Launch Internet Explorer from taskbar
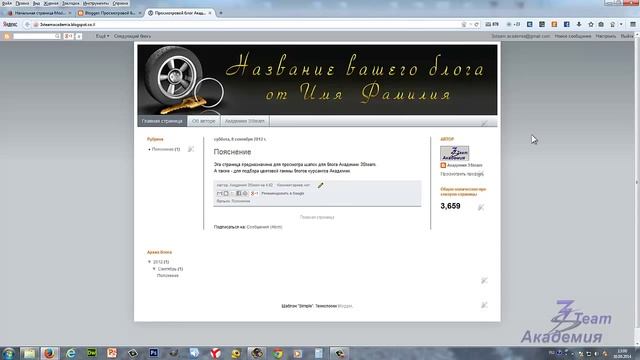The height and width of the screenshot is (360, 640). pos(71,353)
